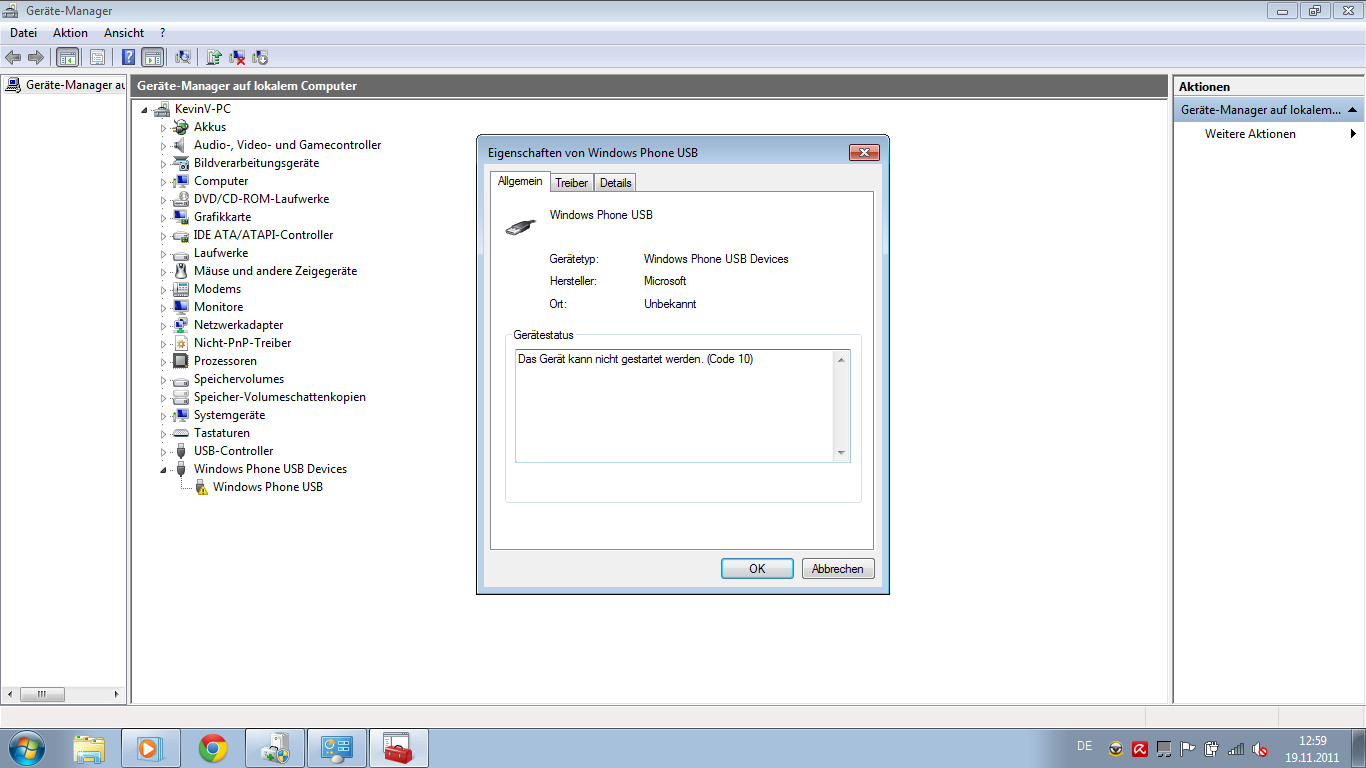Expand the Netzwerkadapter node
The width and height of the screenshot is (1366, 768).
coord(163,325)
